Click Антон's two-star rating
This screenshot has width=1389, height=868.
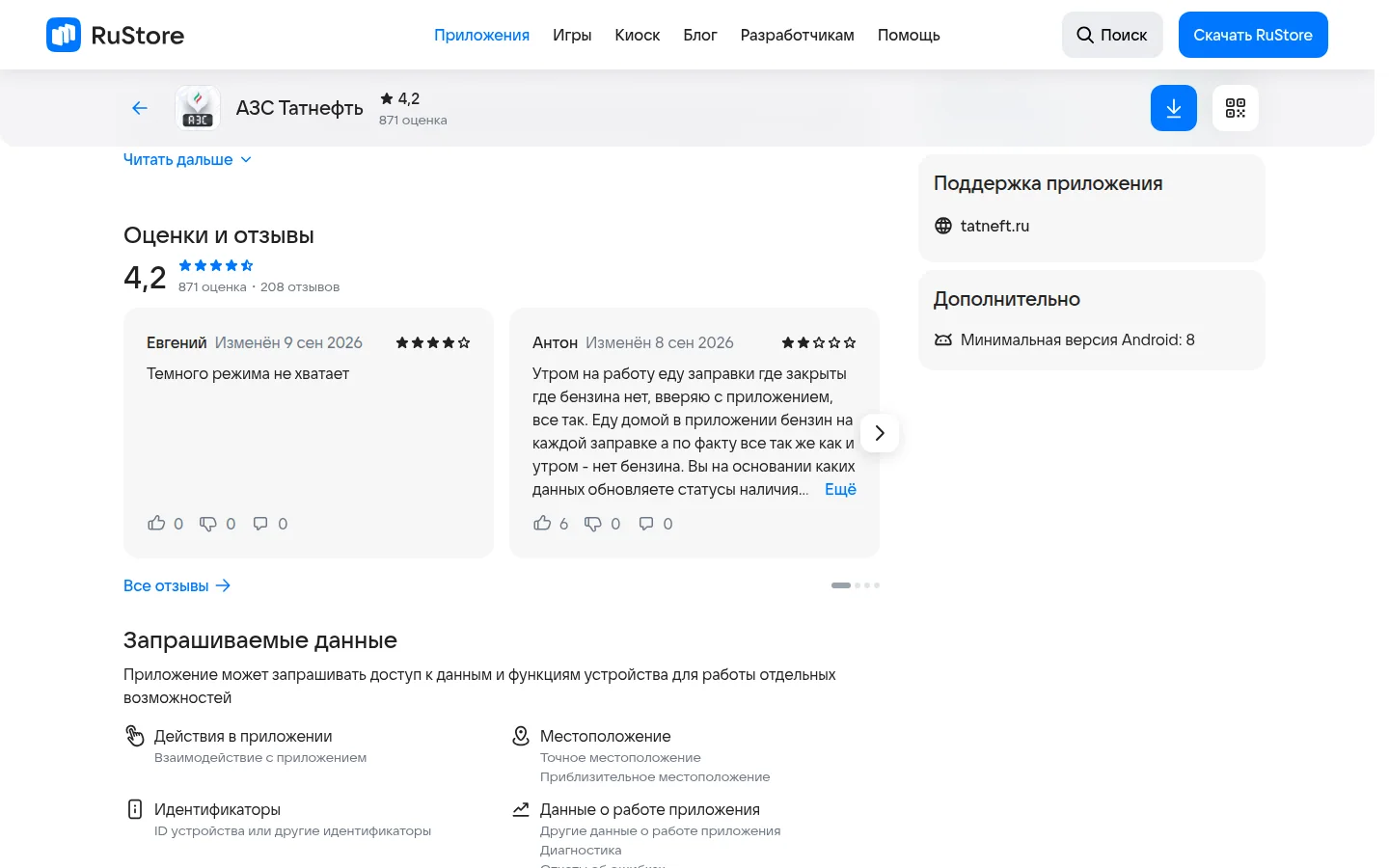coord(819,342)
